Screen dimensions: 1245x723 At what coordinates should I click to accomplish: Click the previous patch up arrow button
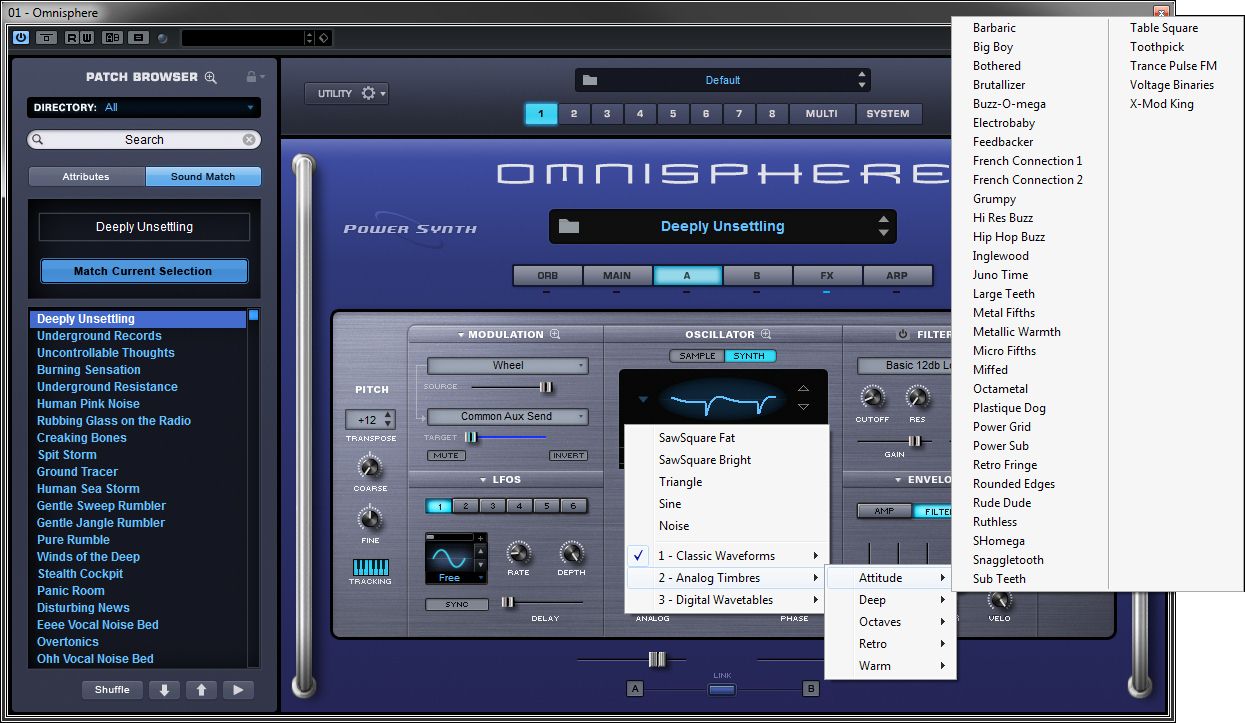coord(201,690)
